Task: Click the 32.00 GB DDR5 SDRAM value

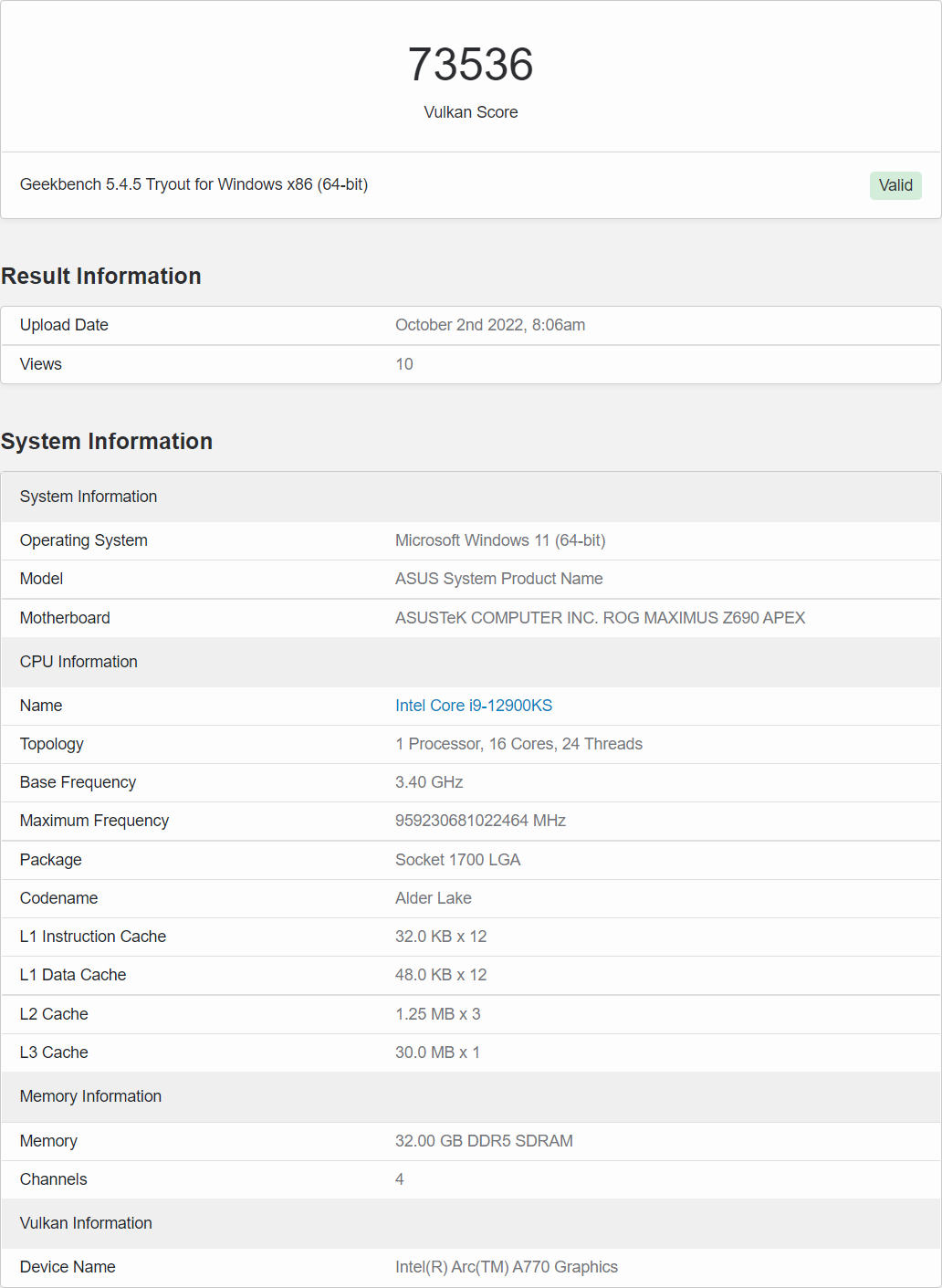Action: click(484, 1141)
